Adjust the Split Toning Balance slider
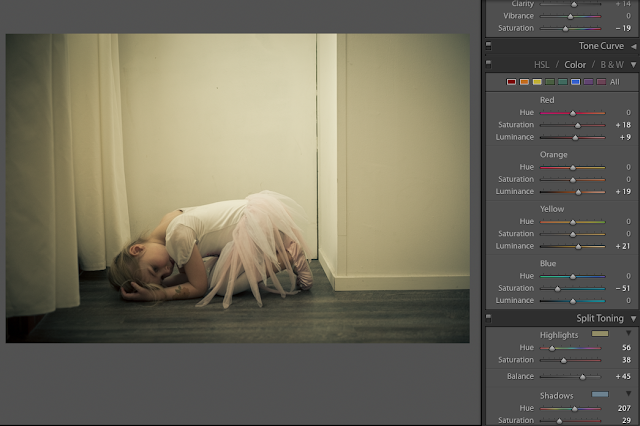This screenshot has height=426, width=640. click(x=582, y=377)
